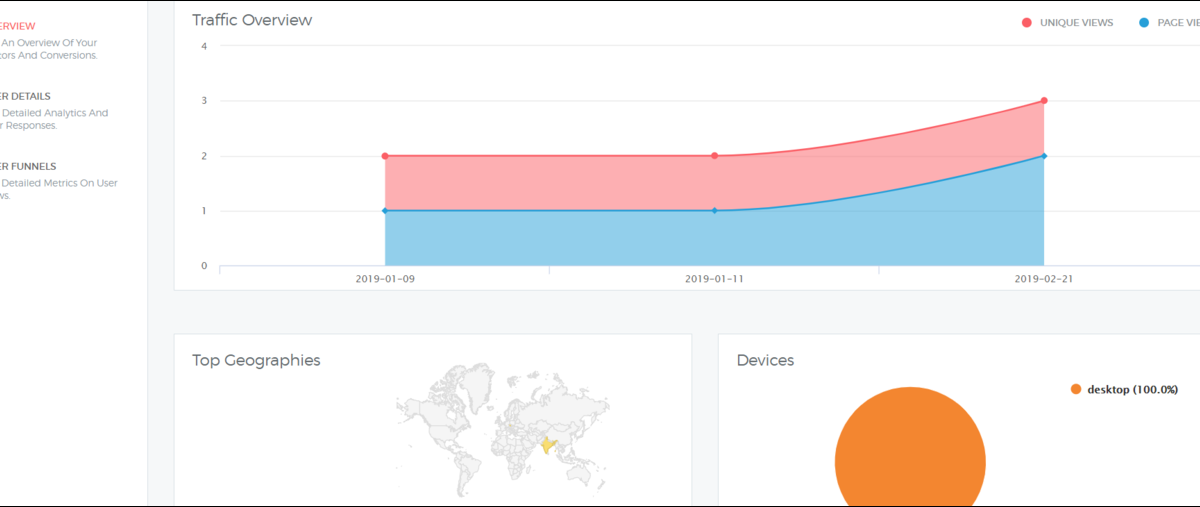Image resolution: width=1200 pixels, height=507 pixels.
Task: Select the Unique Views point at 2019-01-11
Action: pos(714,156)
